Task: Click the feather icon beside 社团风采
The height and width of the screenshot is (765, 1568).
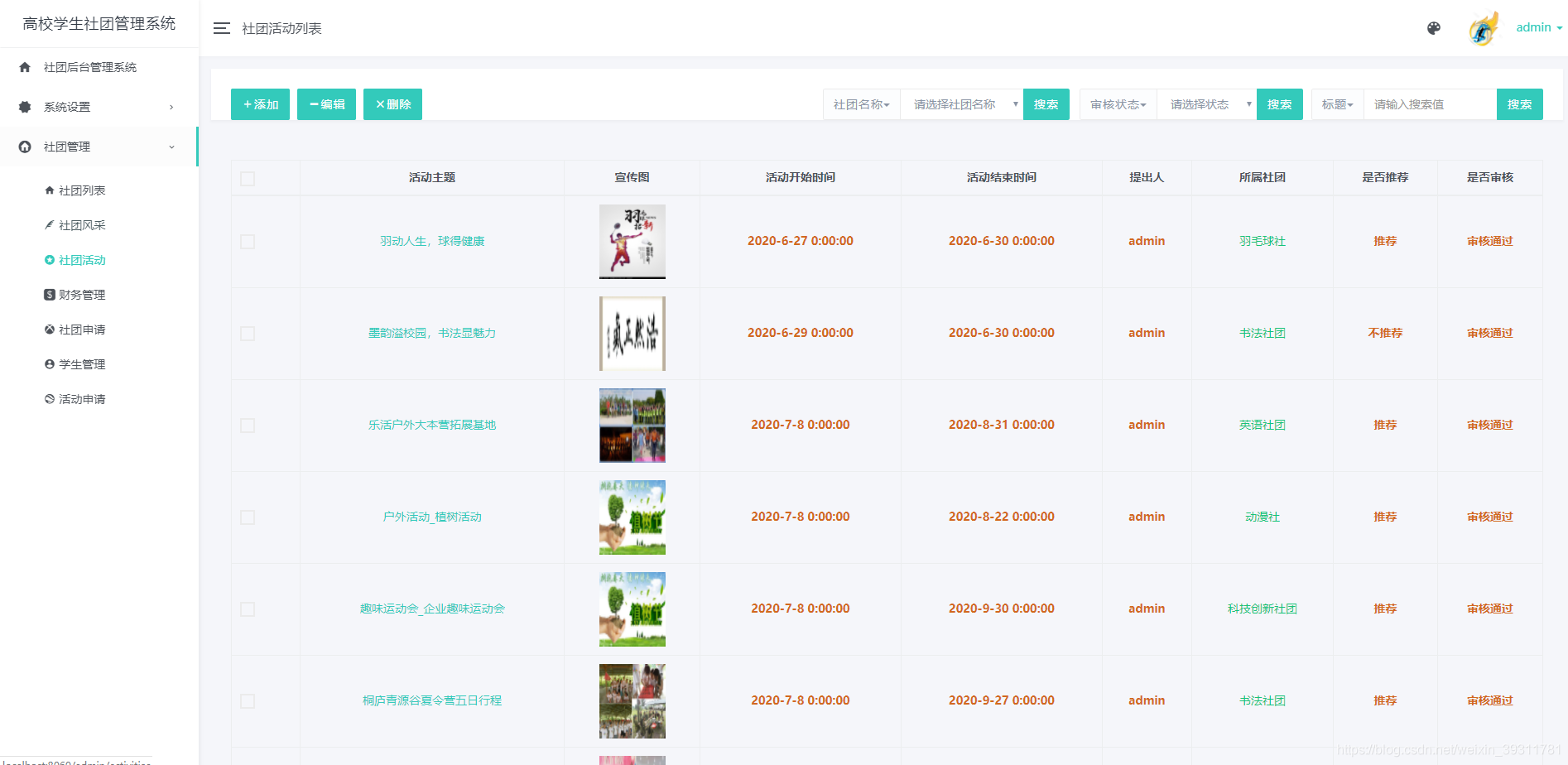Action: tap(50, 225)
